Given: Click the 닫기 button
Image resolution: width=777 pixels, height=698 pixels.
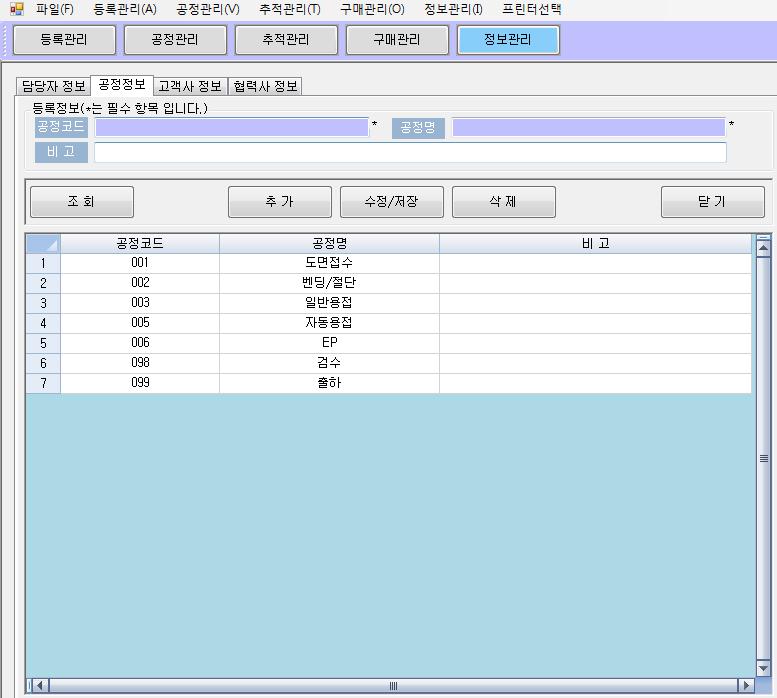Looking at the screenshot, I should [x=712, y=202].
